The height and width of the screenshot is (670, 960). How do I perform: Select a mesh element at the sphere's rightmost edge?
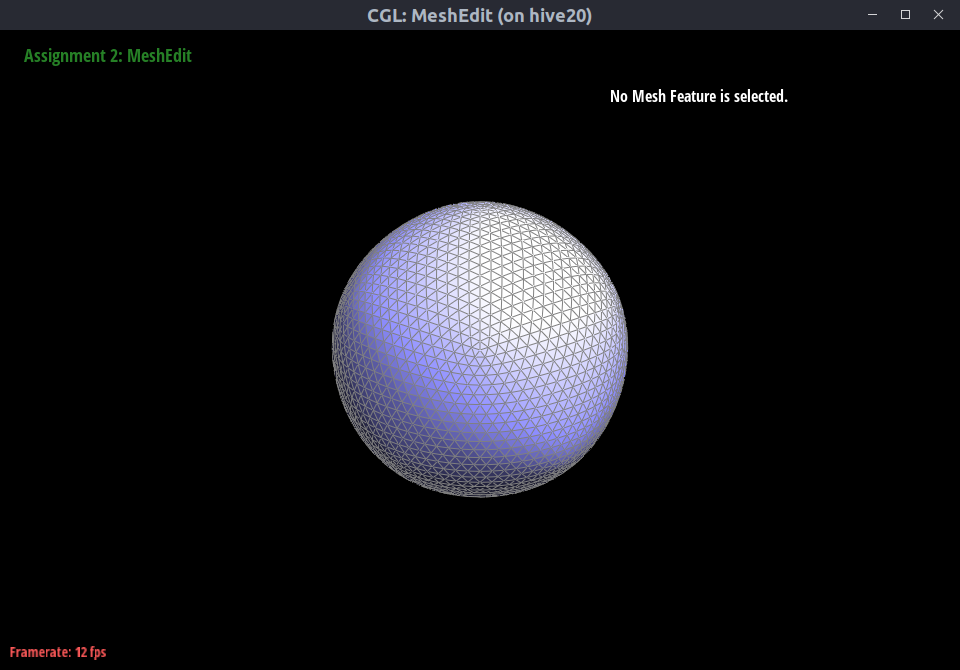[x=624, y=340]
